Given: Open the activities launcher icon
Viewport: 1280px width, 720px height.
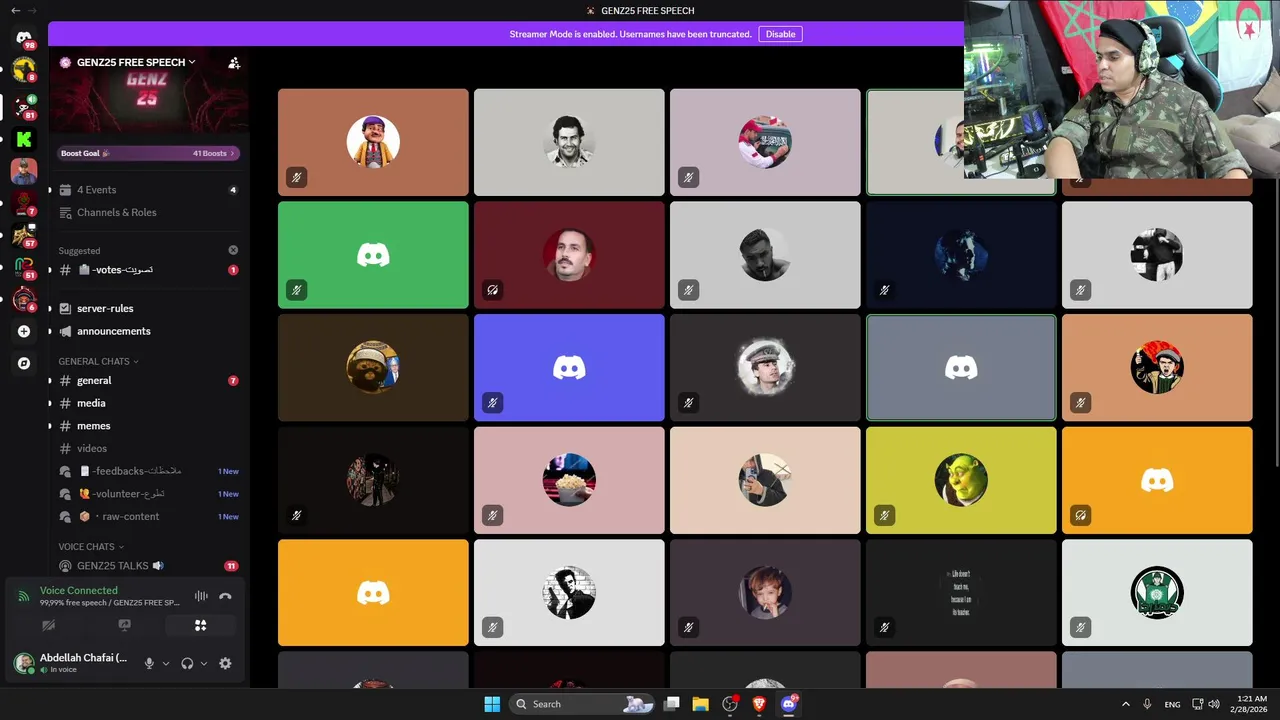Looking at the screenshot, I should pyautogui.click(x=200, y=625).
